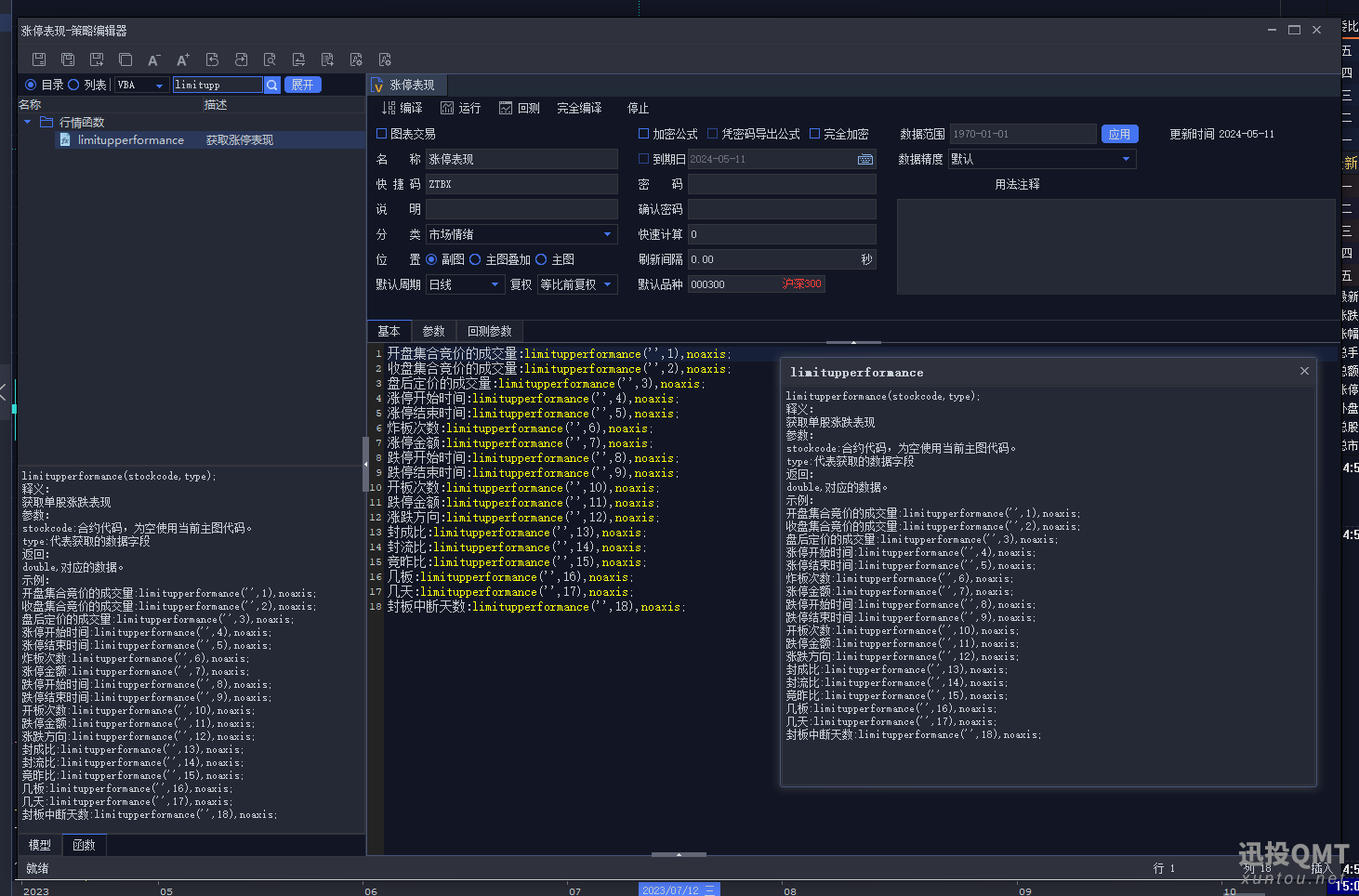Select the 主图 position radio
1359x896 pixels.
point(541,259)
